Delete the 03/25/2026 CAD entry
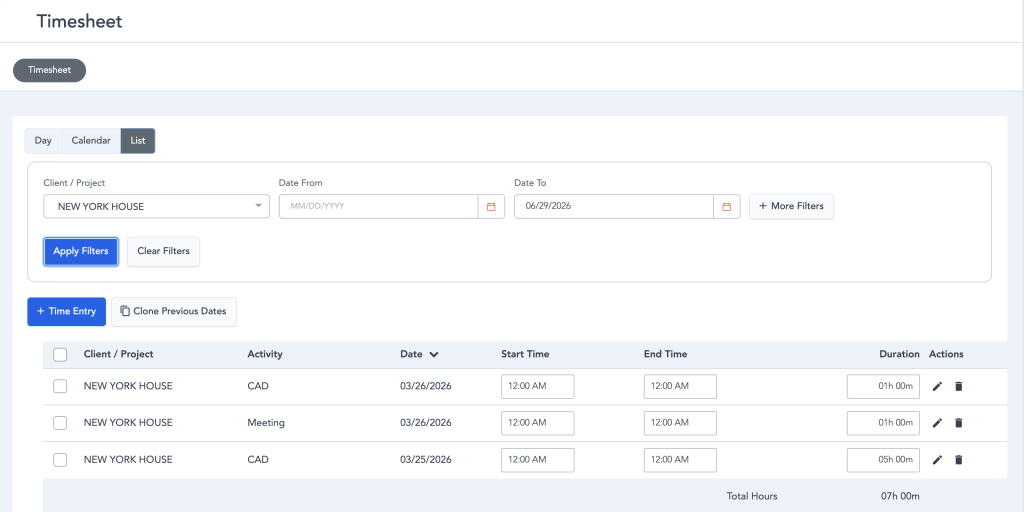Screen dimensions: 1024x512 (x=959, y=460)
